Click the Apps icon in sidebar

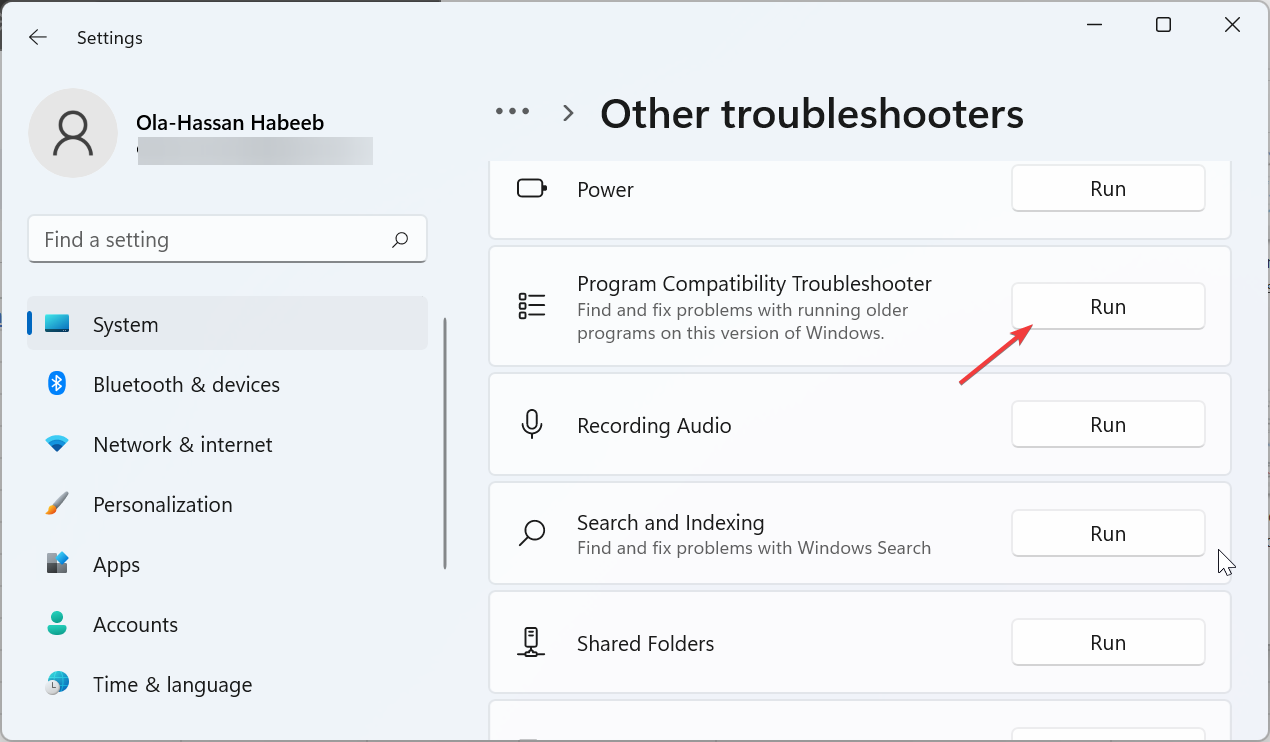pos(57,564)
